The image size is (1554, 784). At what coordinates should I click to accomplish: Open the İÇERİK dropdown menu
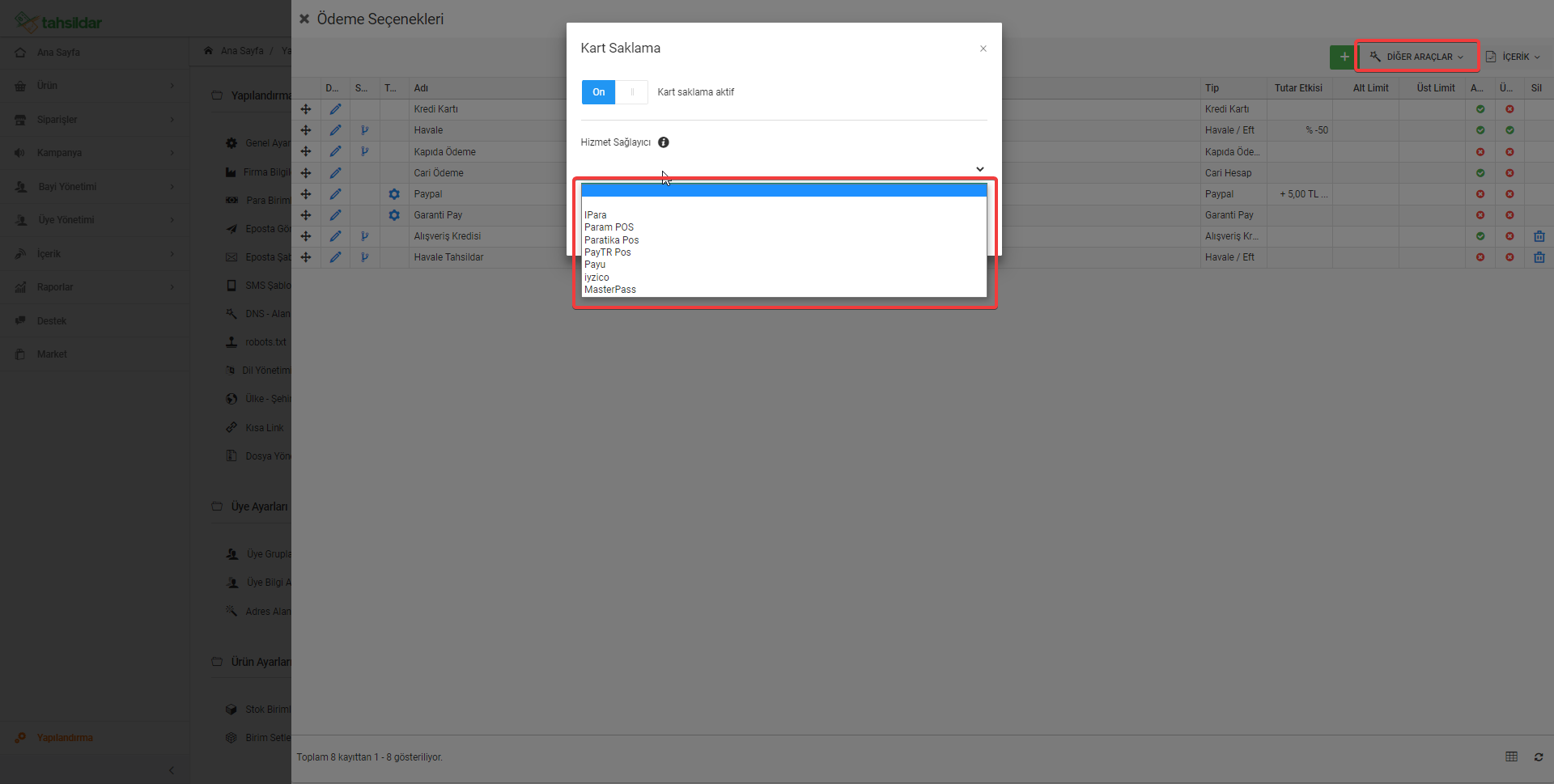tap(1513, 57)
